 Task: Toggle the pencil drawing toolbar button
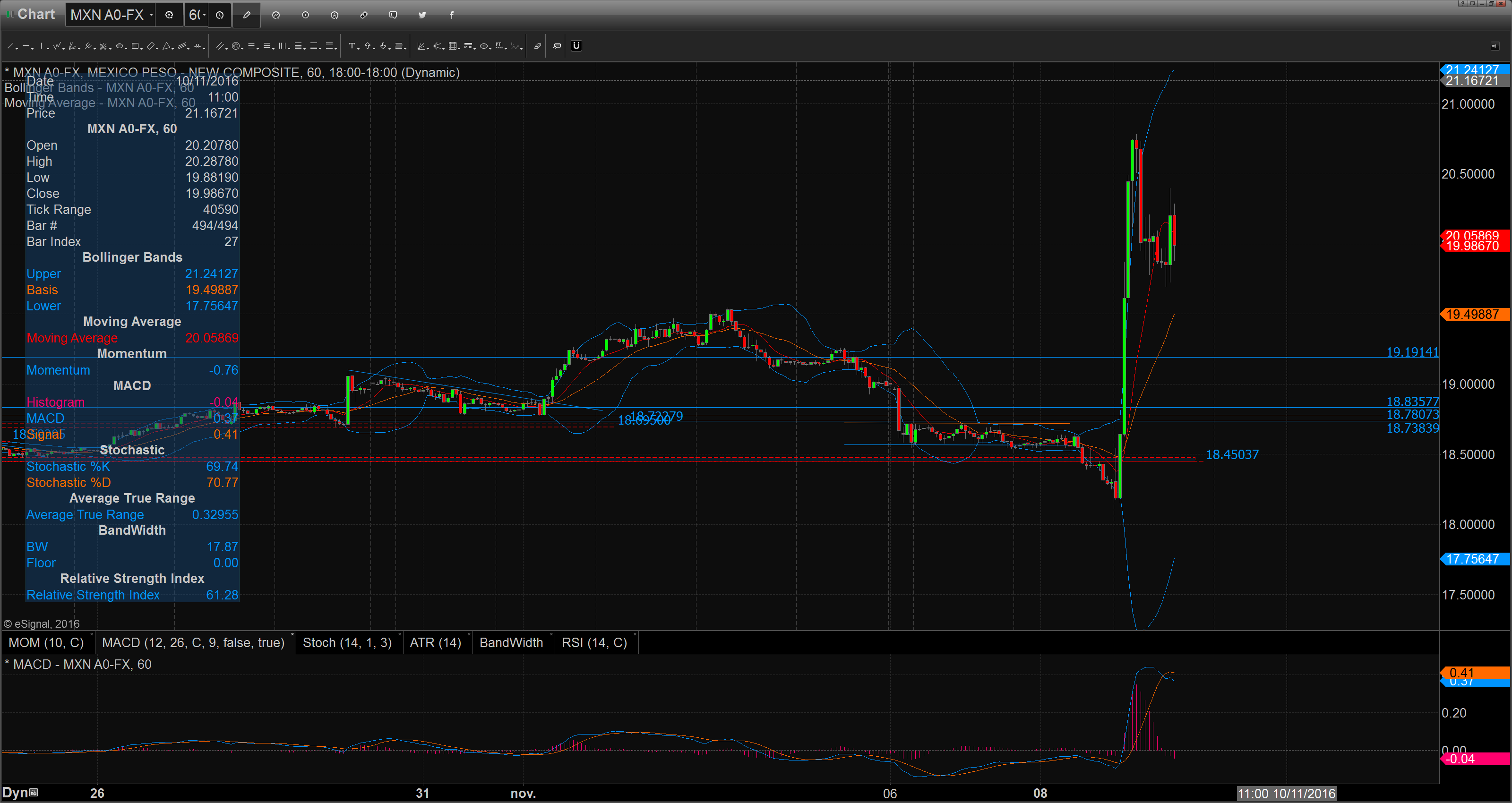[x=247, y=15]
